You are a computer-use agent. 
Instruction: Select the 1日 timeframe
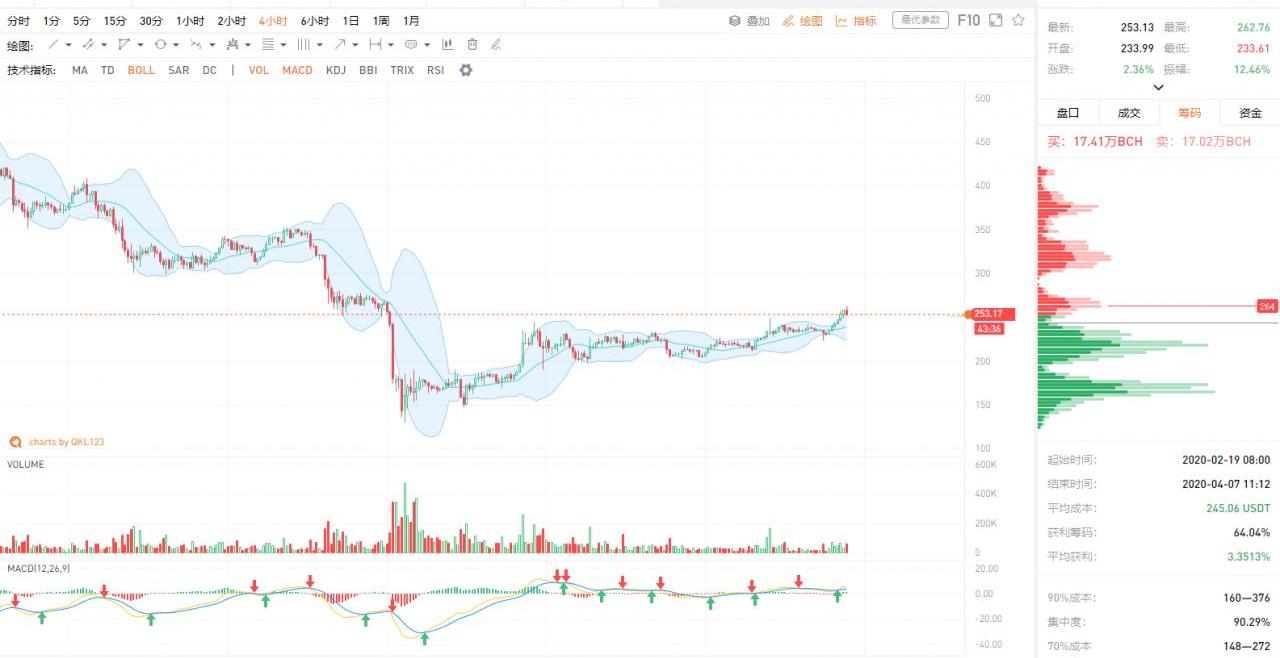pyautogui.click(x=351, y=21)
